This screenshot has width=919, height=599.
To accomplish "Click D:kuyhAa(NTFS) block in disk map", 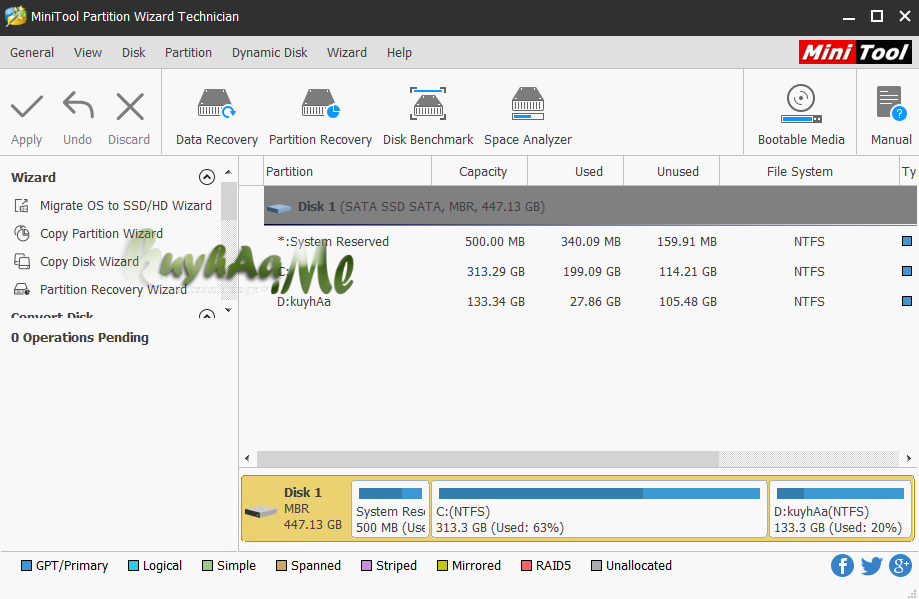I will [840, 509].
